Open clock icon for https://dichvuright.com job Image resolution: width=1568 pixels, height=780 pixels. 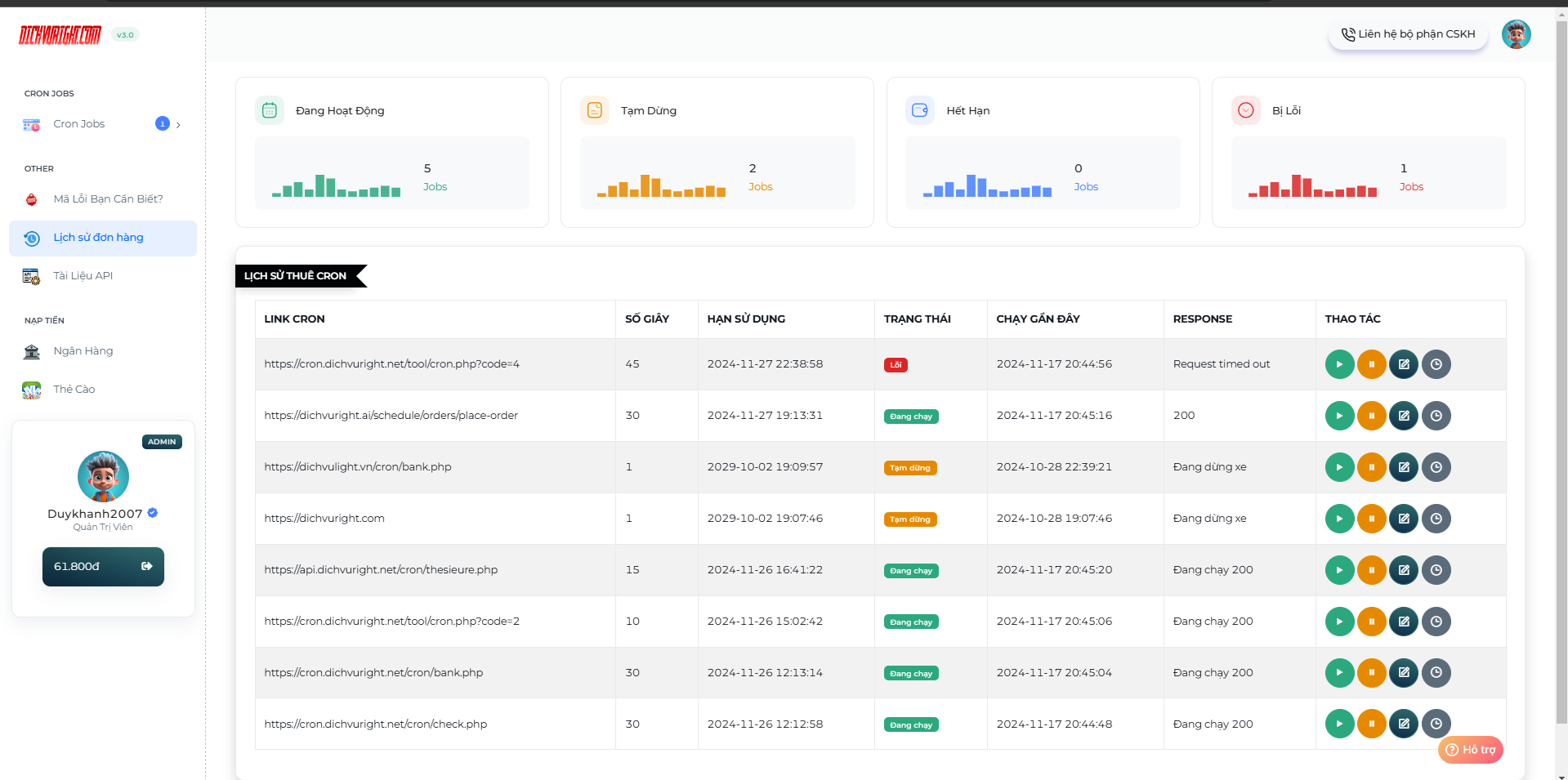tap(1436, 519)
